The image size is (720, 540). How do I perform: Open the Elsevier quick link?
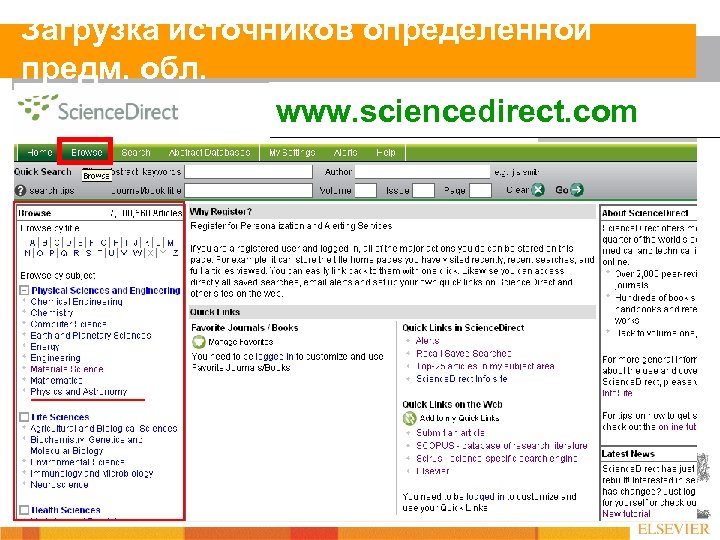[x=432, y=471]
